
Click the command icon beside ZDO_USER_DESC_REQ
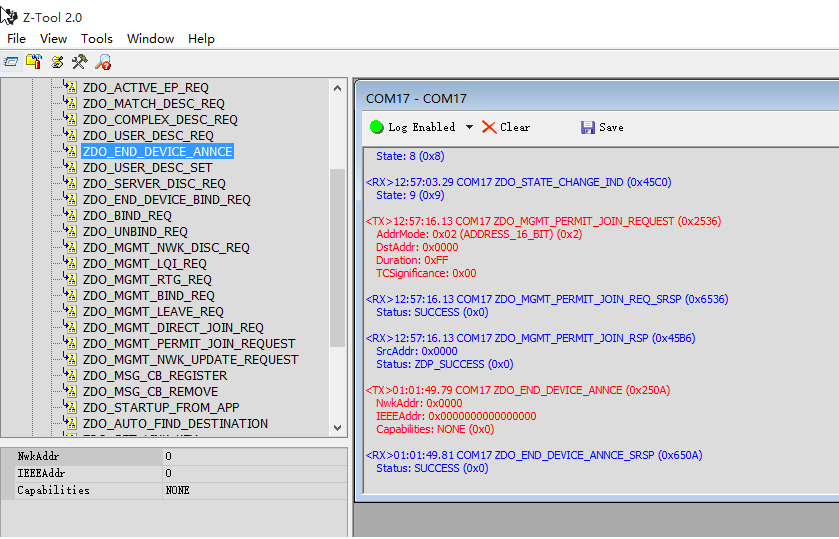click(70, 135)
